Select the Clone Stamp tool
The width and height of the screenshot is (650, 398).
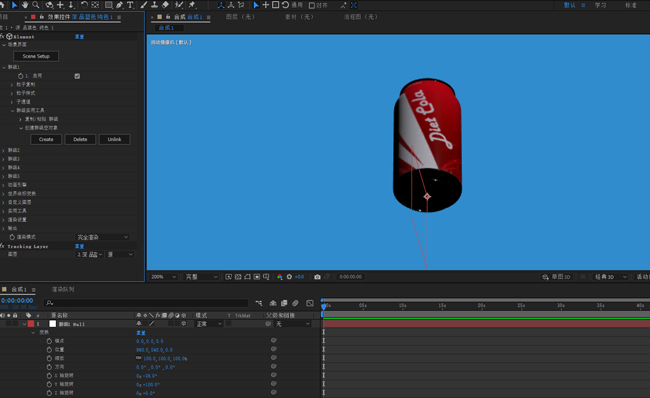click(154, 5)
